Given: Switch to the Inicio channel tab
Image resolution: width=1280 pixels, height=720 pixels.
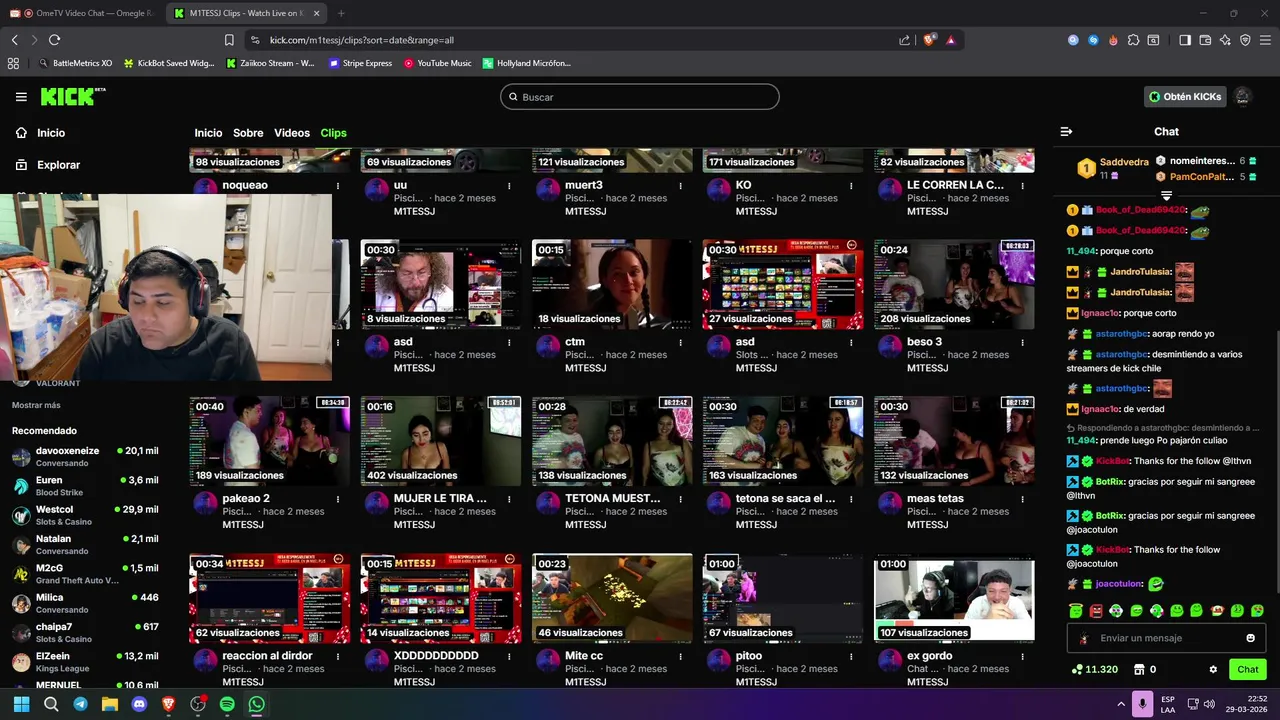Looking at the screenshot, I should [208, 133].
